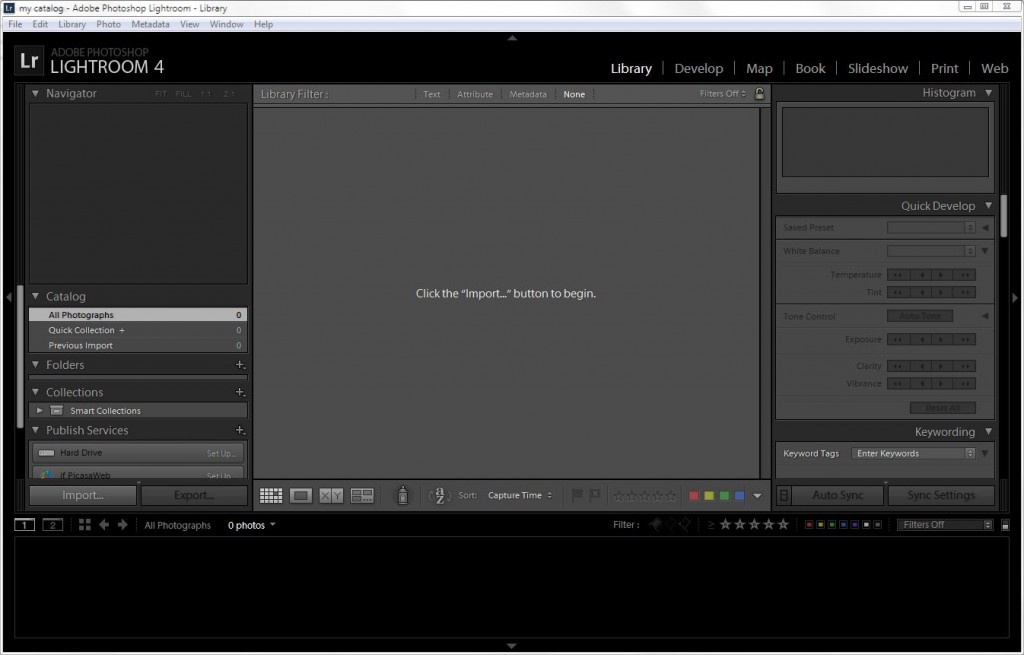Viewport: 1024px width, 655px height.
Task: Switch to the Develop module
Action: pyautogui.click(x=699, y=68)
